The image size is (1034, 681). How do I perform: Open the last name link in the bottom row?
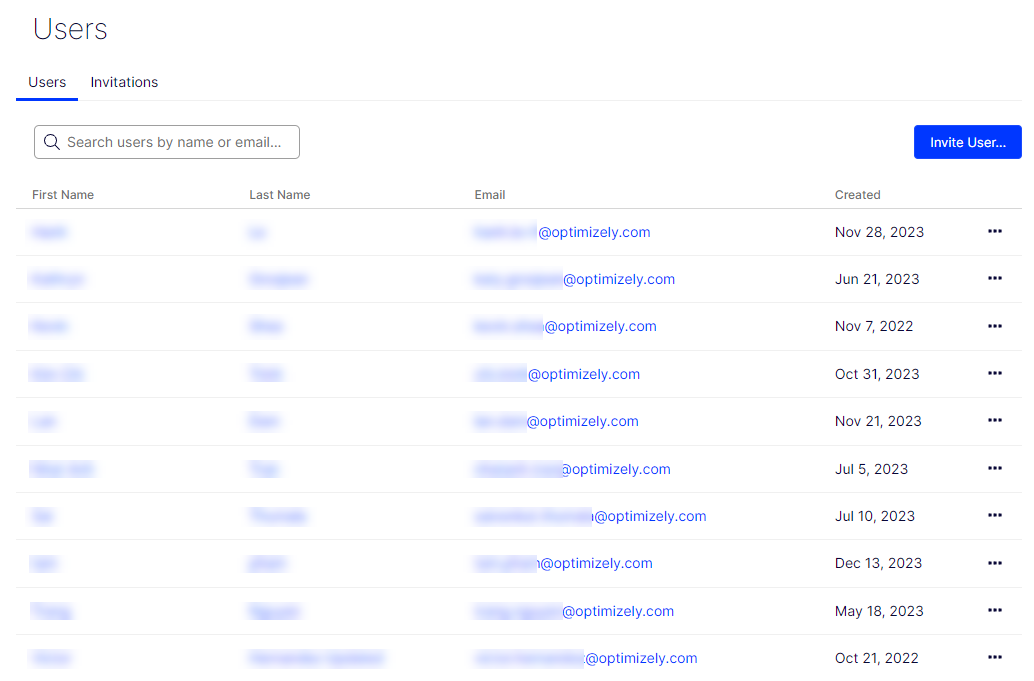coord(314,658)
